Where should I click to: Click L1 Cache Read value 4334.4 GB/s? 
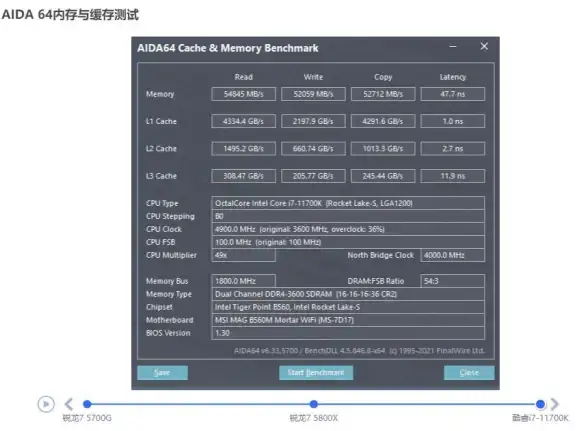[244, 121]
